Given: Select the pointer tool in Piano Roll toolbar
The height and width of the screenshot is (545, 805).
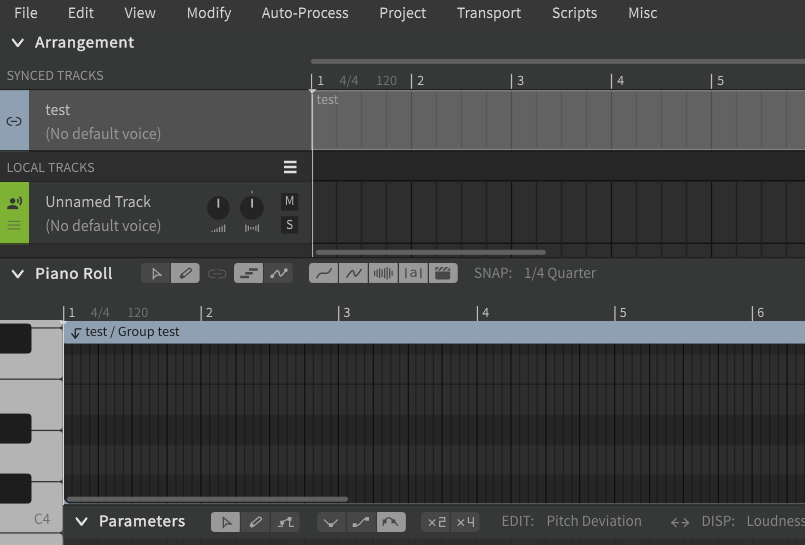Looking at the screenshot, I should click(156, 274).
